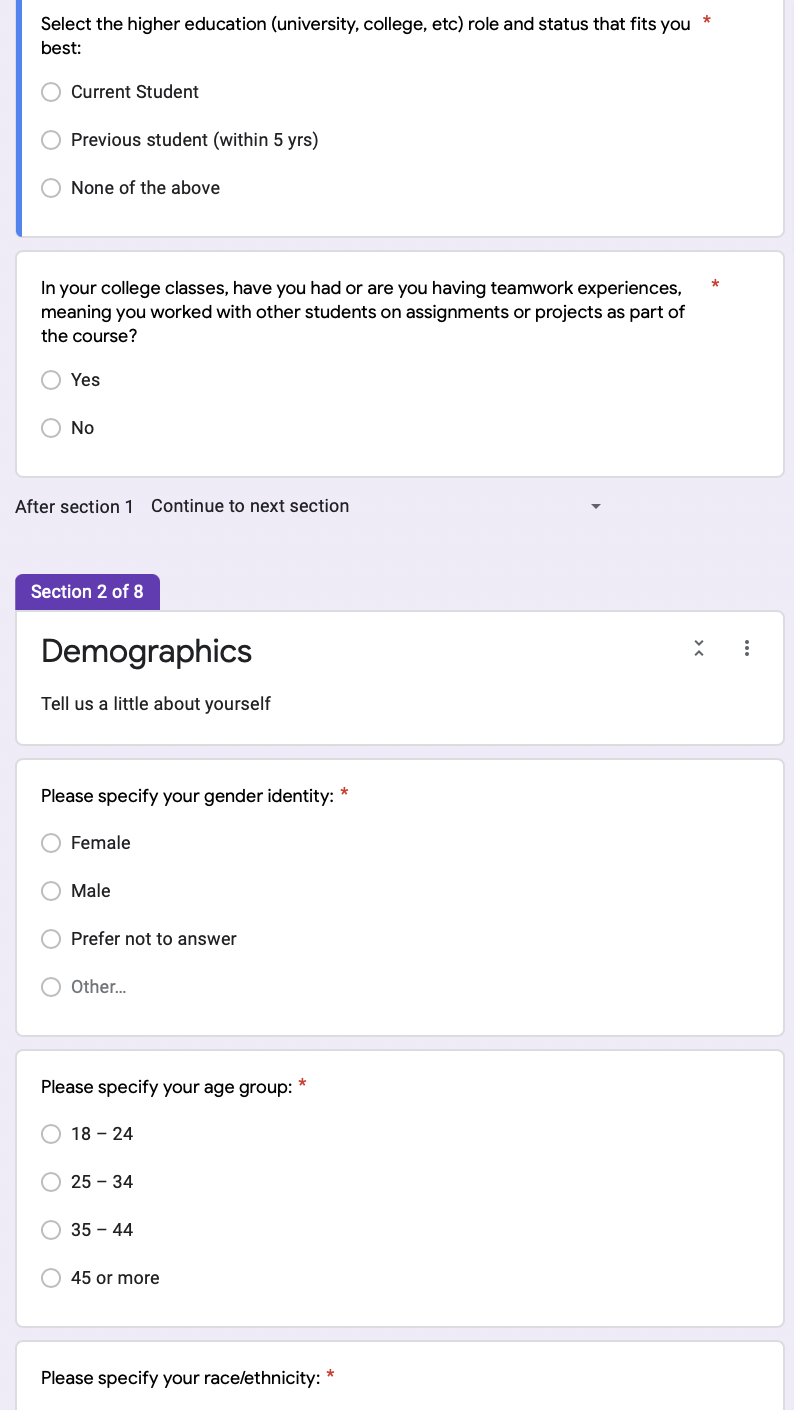Open the Continue to next section dropdown
This screenshot has height=1410, width=794.
pyautogui.click(x=377, y=506)
